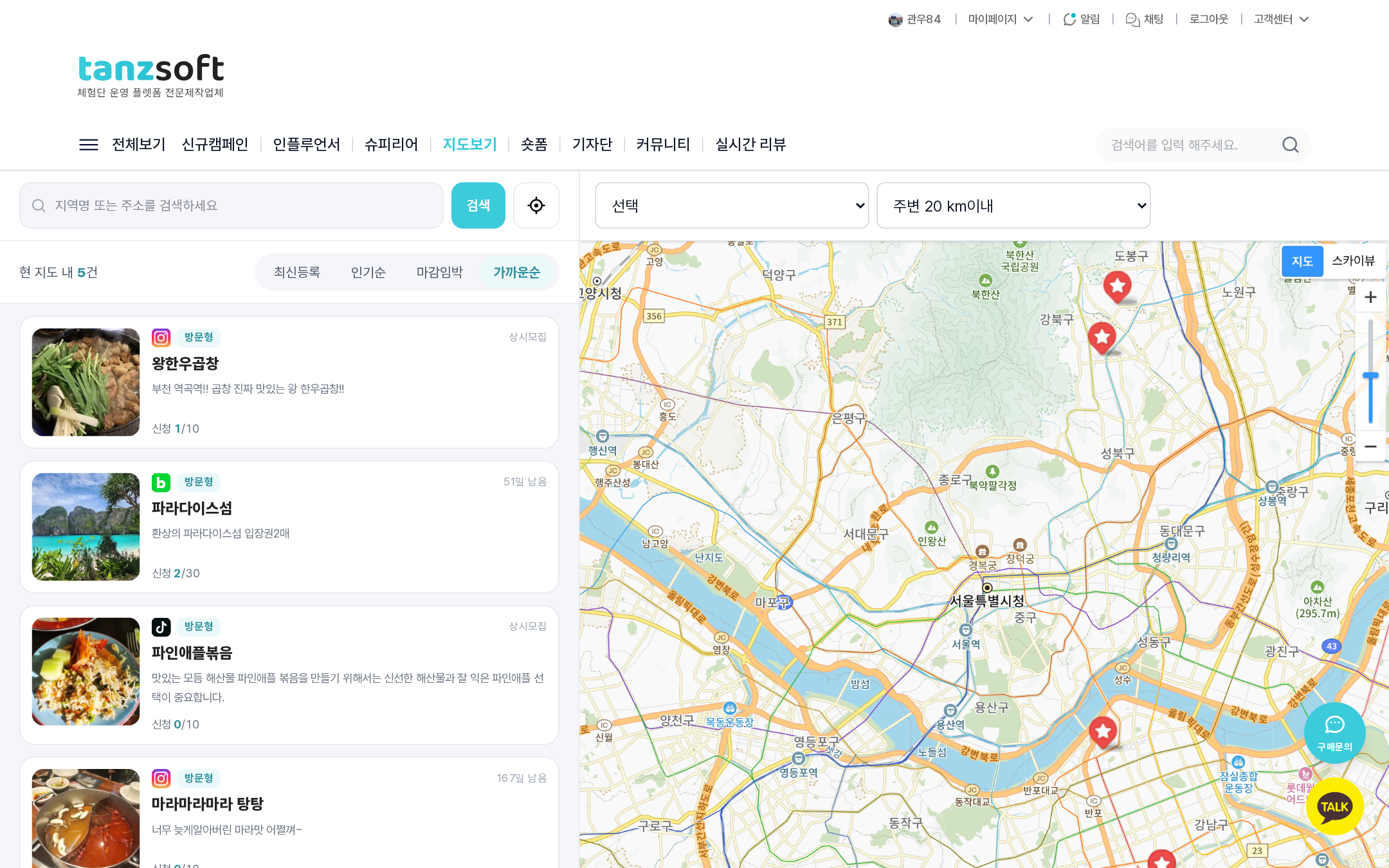Click the teal 검색 button
Image resolution: width=1389 pixels, height=868 pixels.
point(478,205)
